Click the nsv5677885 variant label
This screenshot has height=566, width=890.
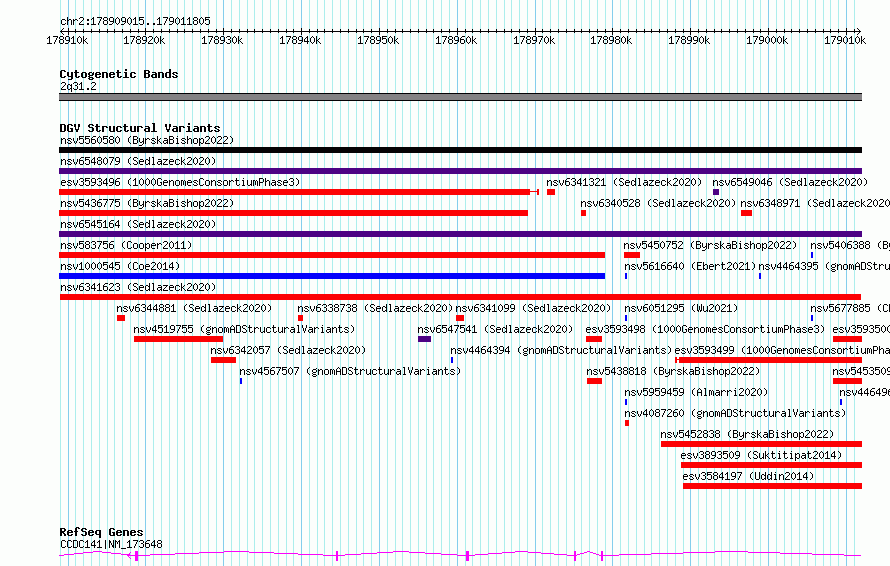(850, 308)
